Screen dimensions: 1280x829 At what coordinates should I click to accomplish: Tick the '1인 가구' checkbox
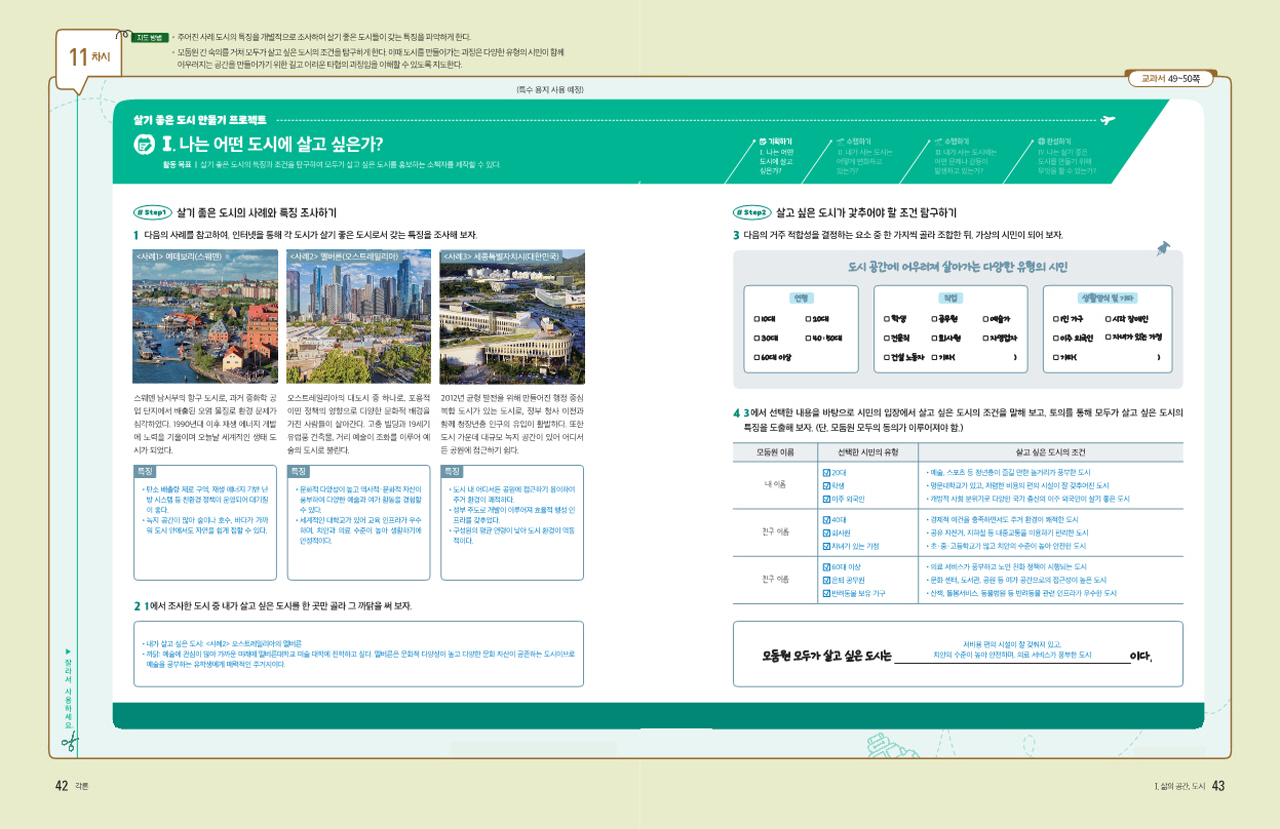(1057, 319)
